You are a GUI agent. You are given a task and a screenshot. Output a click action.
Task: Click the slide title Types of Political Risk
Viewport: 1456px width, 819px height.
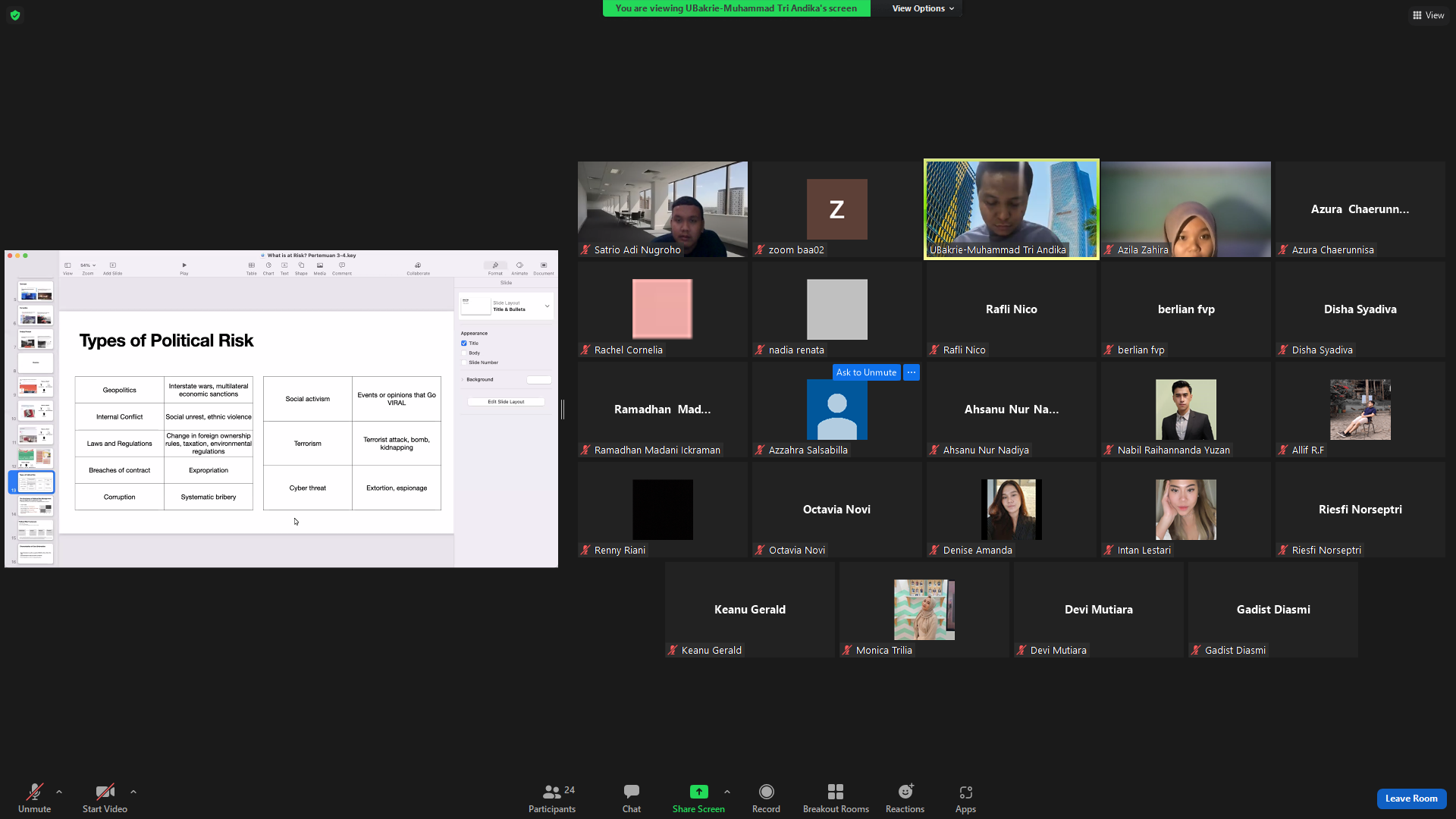(166, 341)
